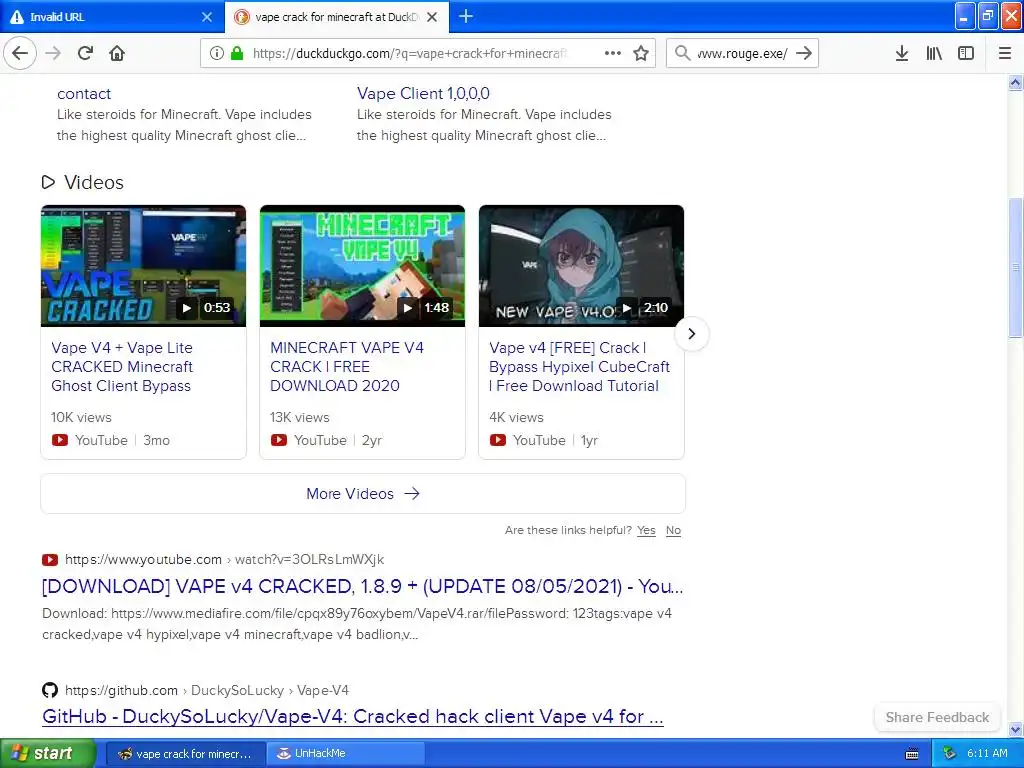This screenshot has height=768, width=1024.
Task: Bookmark this page with the star
Action: tap(641, 53)
